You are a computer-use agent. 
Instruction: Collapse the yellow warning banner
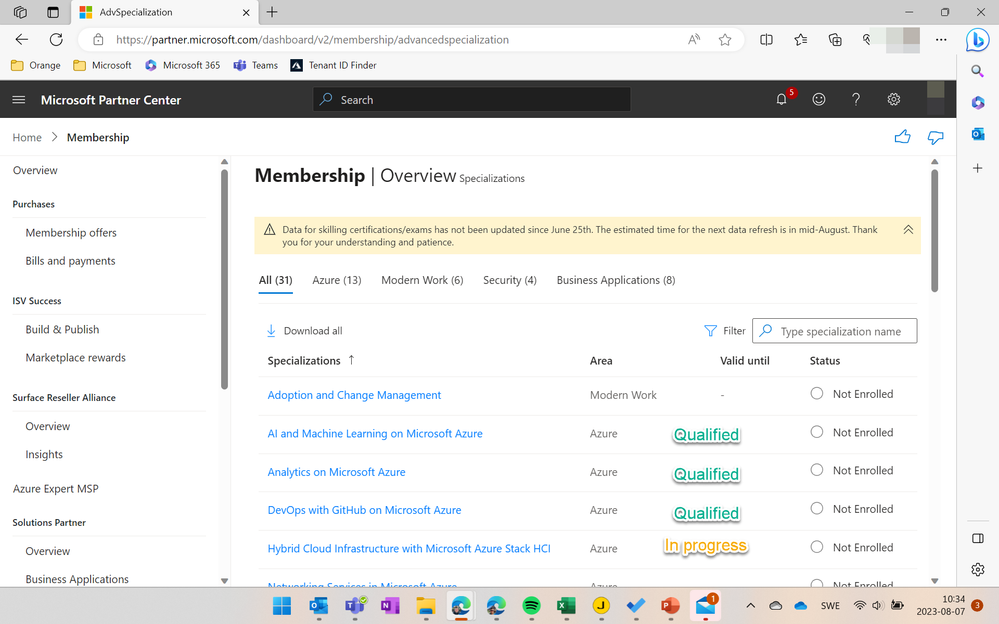point(908,229)
